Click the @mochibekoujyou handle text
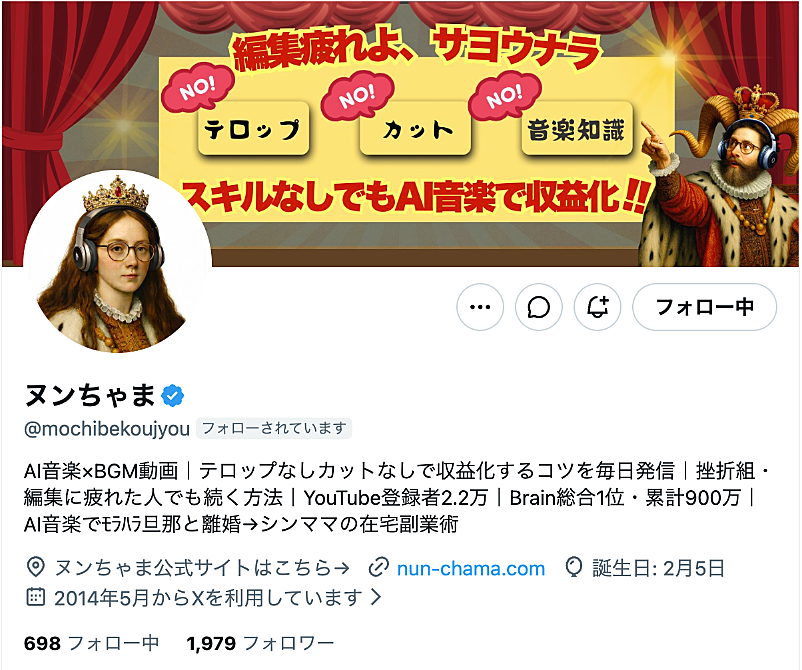Image resolution: width=802 pixels, height=670 pixels. coord(107,429)
